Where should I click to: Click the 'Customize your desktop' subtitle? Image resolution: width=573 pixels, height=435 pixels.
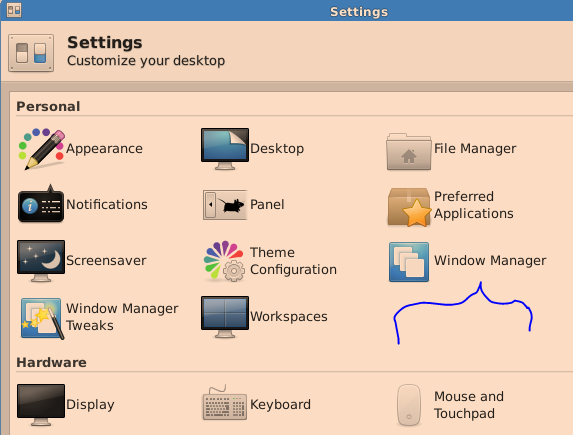[x=146, y=61]
